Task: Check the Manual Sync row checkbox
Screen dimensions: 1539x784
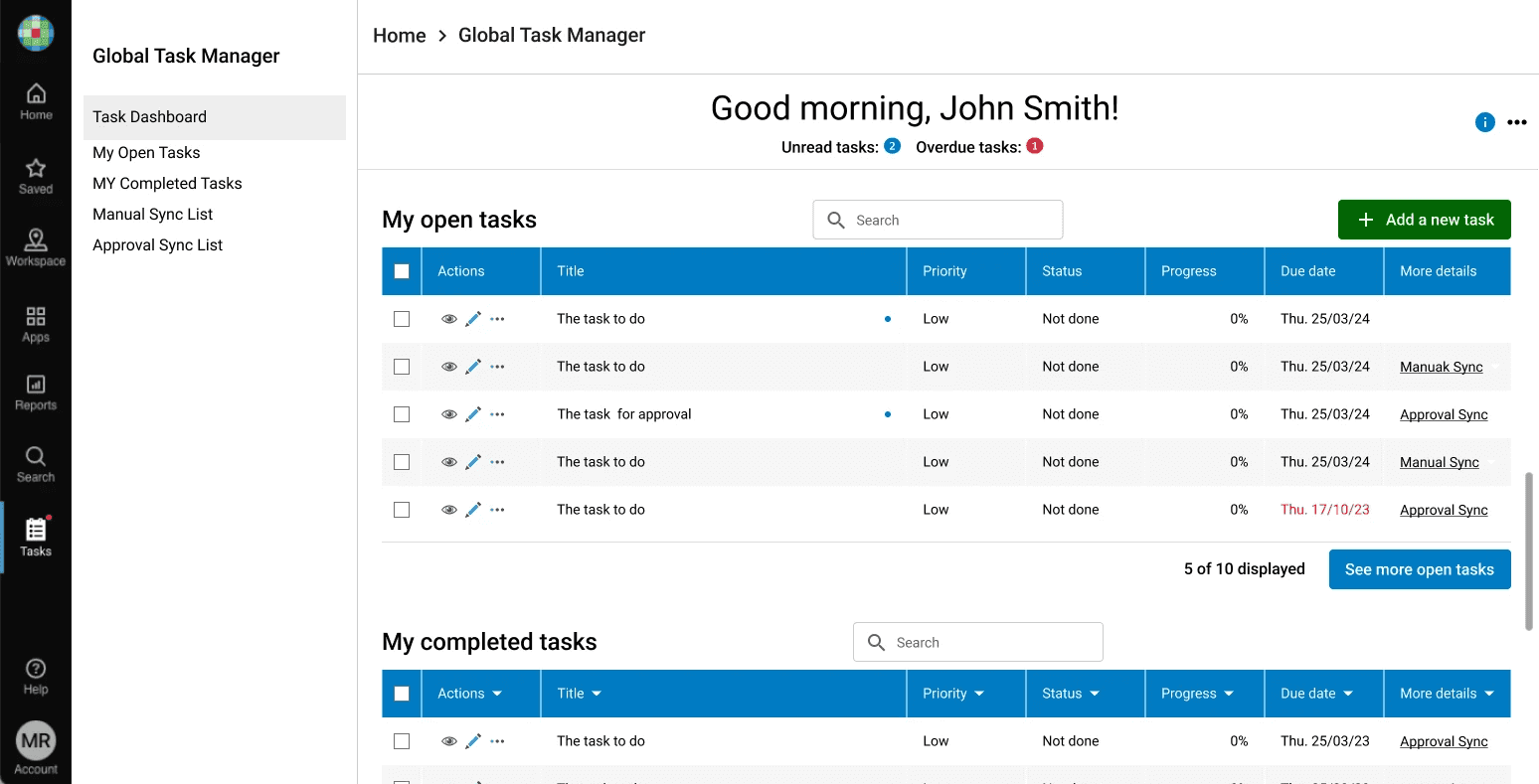Action: [x=402, y=462]
